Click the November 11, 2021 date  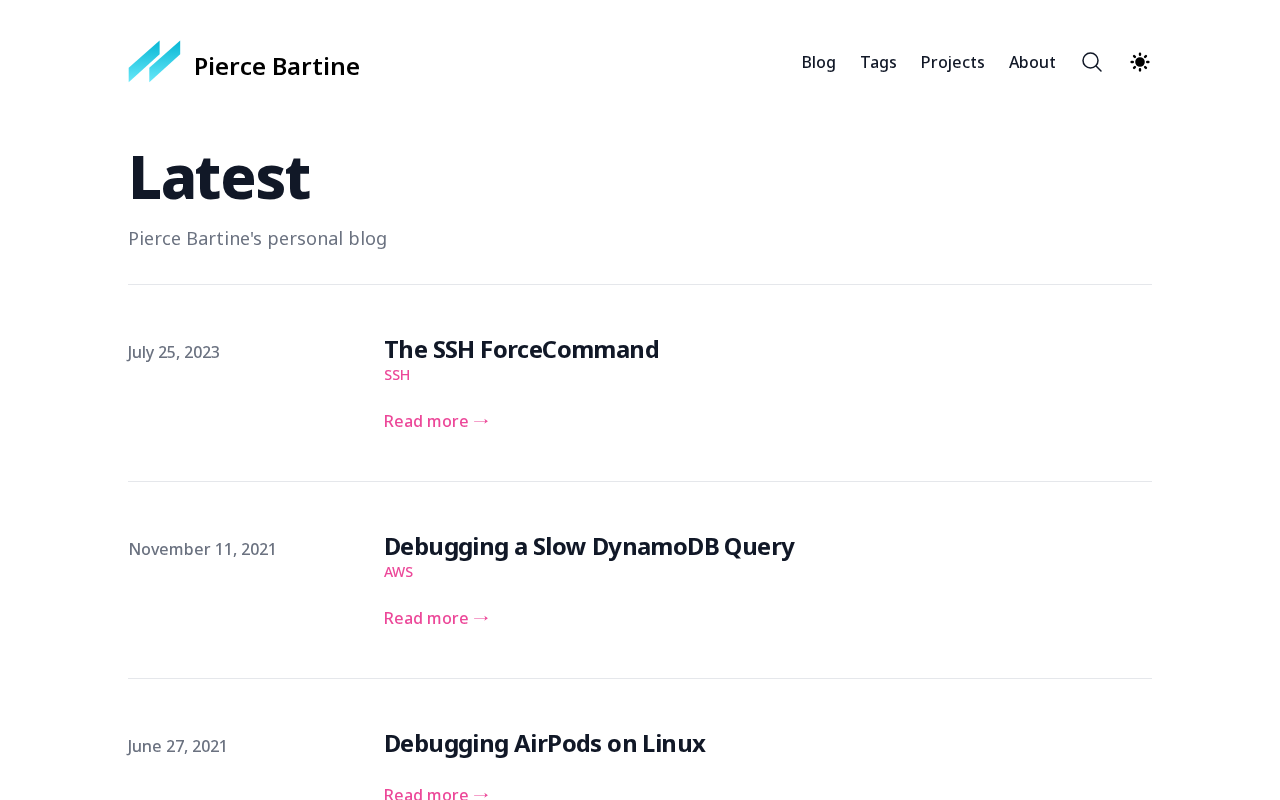pyautogui.click(x=203, y=549)
